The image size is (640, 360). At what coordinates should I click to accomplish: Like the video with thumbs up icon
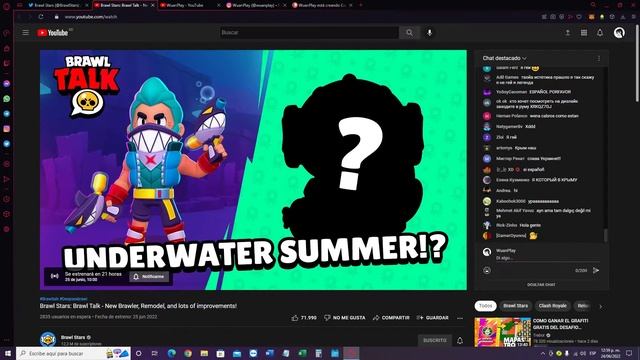(295, 318)
